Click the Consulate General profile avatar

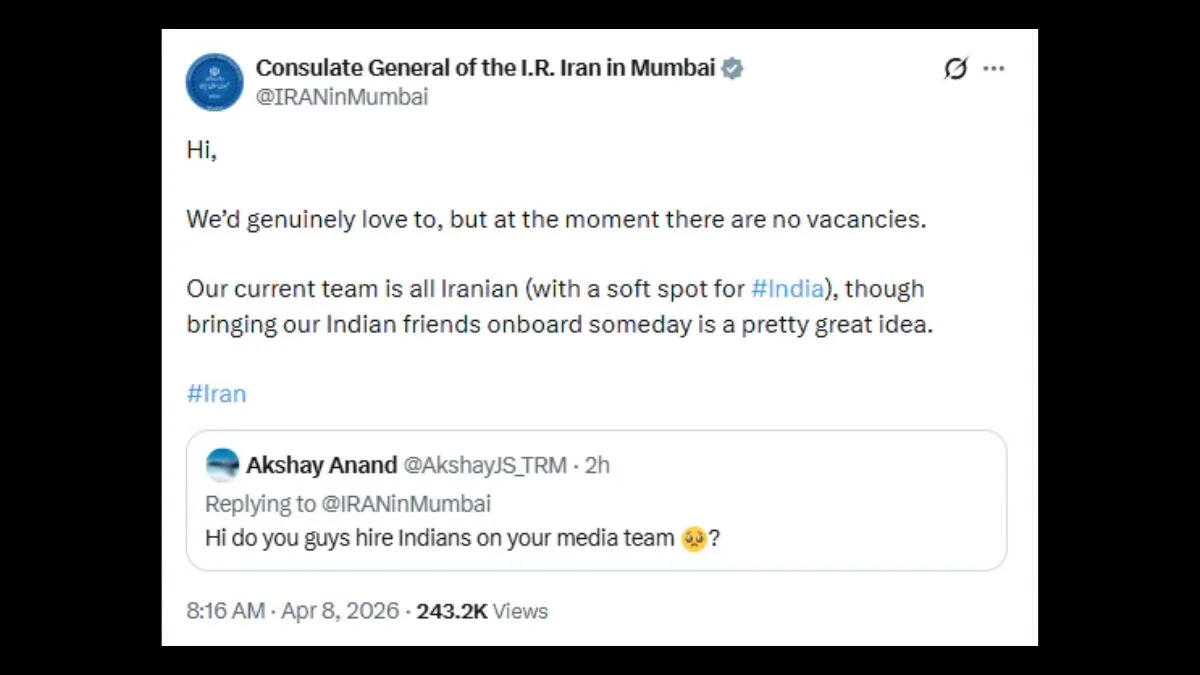pos(214,82)
